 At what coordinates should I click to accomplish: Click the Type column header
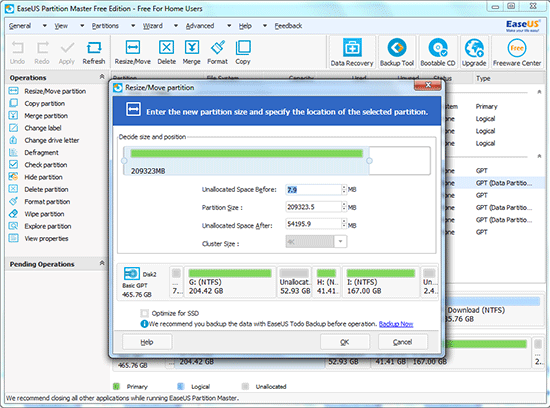pyautogui.click(x=483, y=79)
